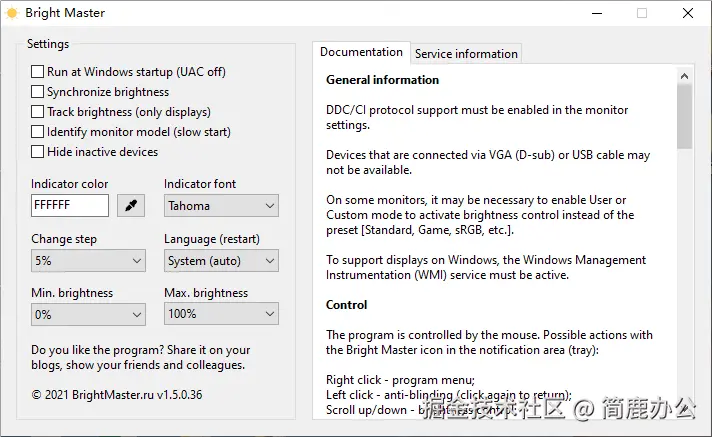Image resolution: width=712 pixels, height=437 pixels.
Task: Expand the Change step dropdown
Action: [x=88, y=261]
